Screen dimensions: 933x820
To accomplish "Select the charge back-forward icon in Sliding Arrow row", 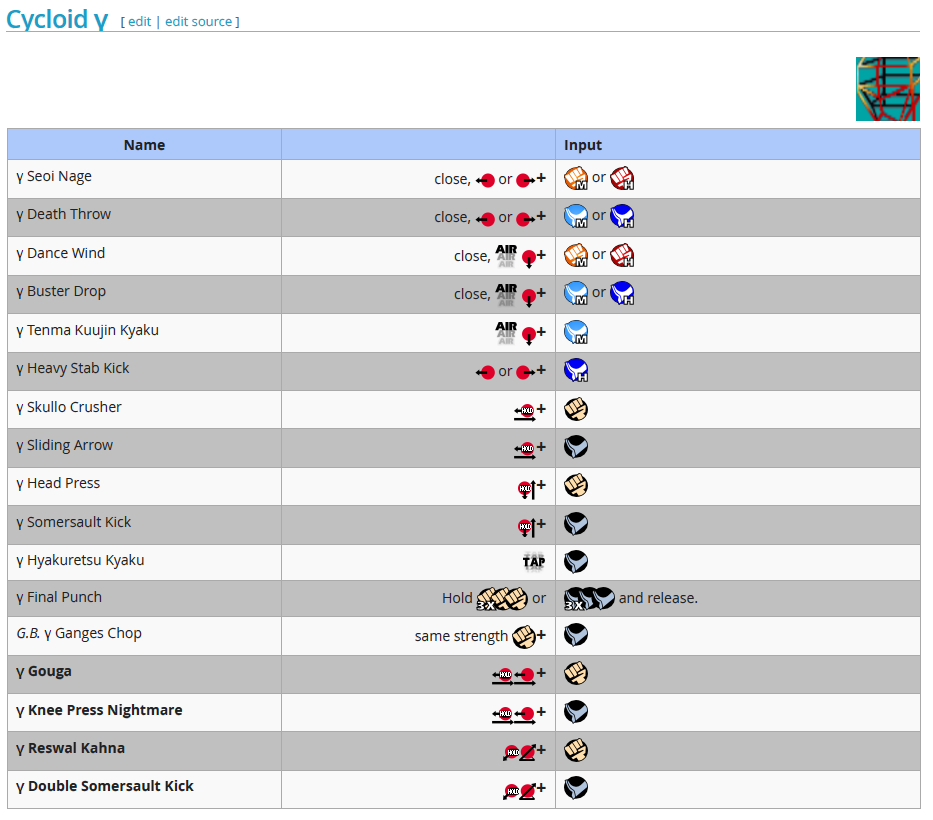I will pyautogui.click(x=525, y=450).
